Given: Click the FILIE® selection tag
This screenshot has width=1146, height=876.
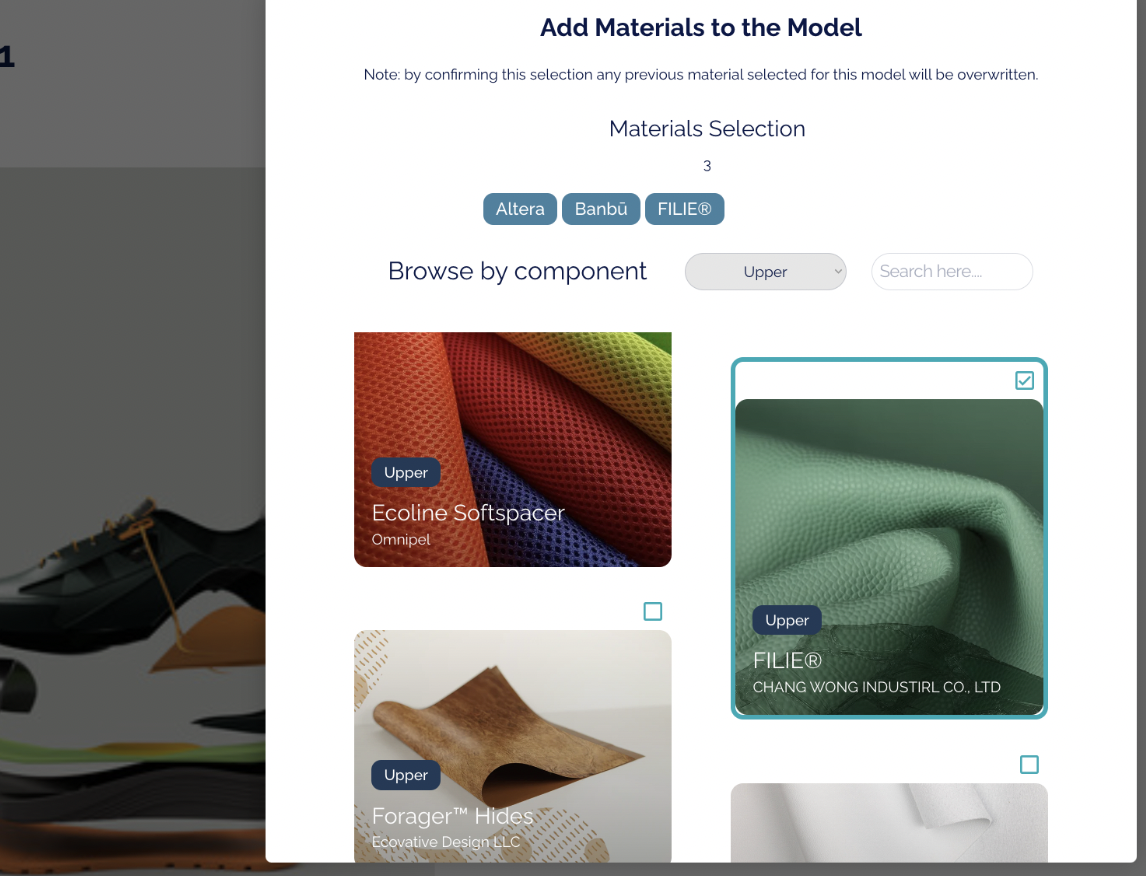Looking at the screenshot, I should pyautogui.click(x=684, y=209).
